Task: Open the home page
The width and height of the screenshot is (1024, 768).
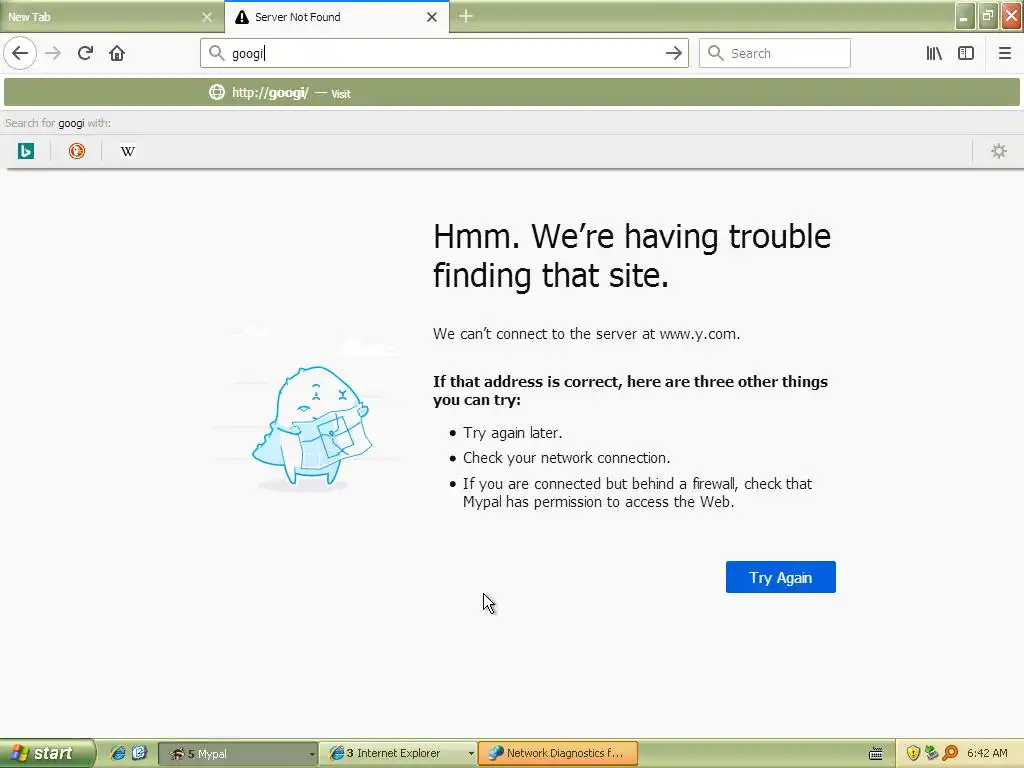Action: 117,53
